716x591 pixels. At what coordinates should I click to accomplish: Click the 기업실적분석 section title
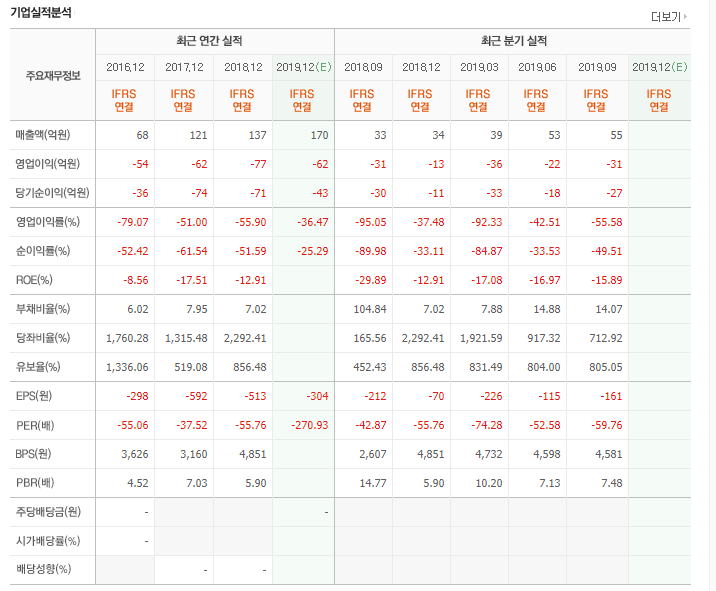[x=41, y=13]
